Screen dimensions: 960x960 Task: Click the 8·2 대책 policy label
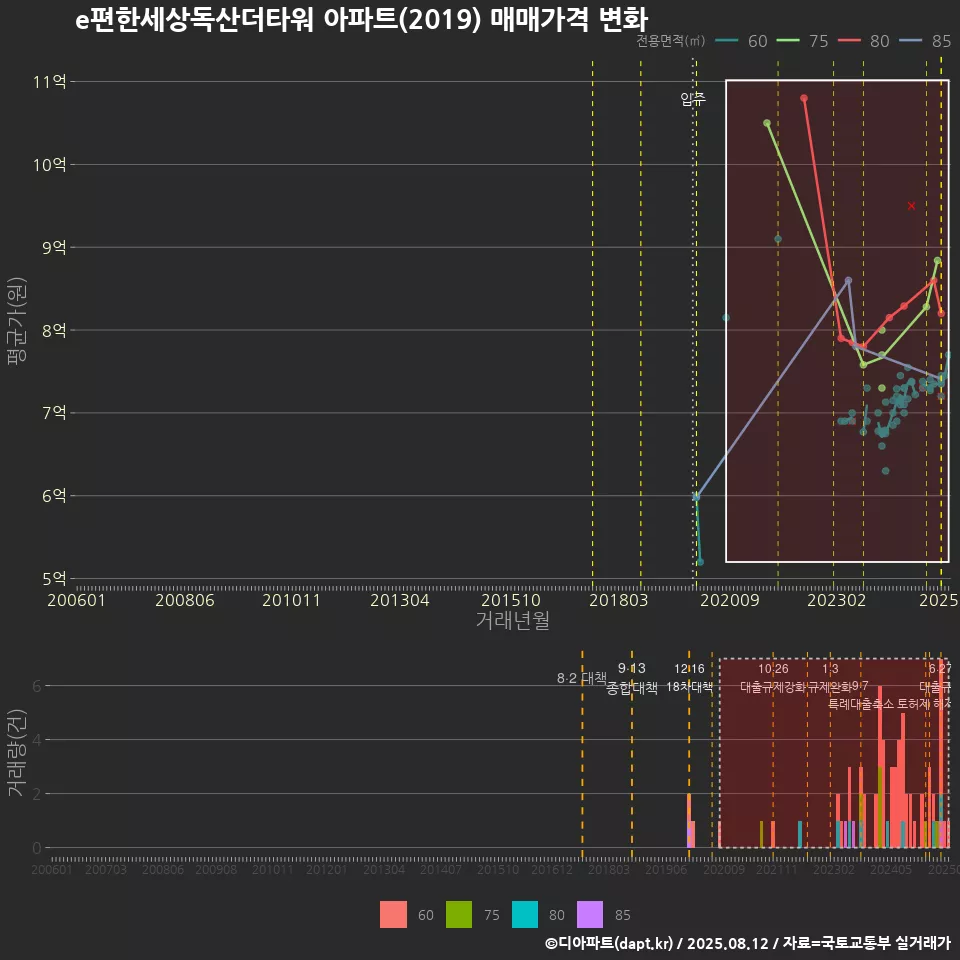tap(582, 678)
